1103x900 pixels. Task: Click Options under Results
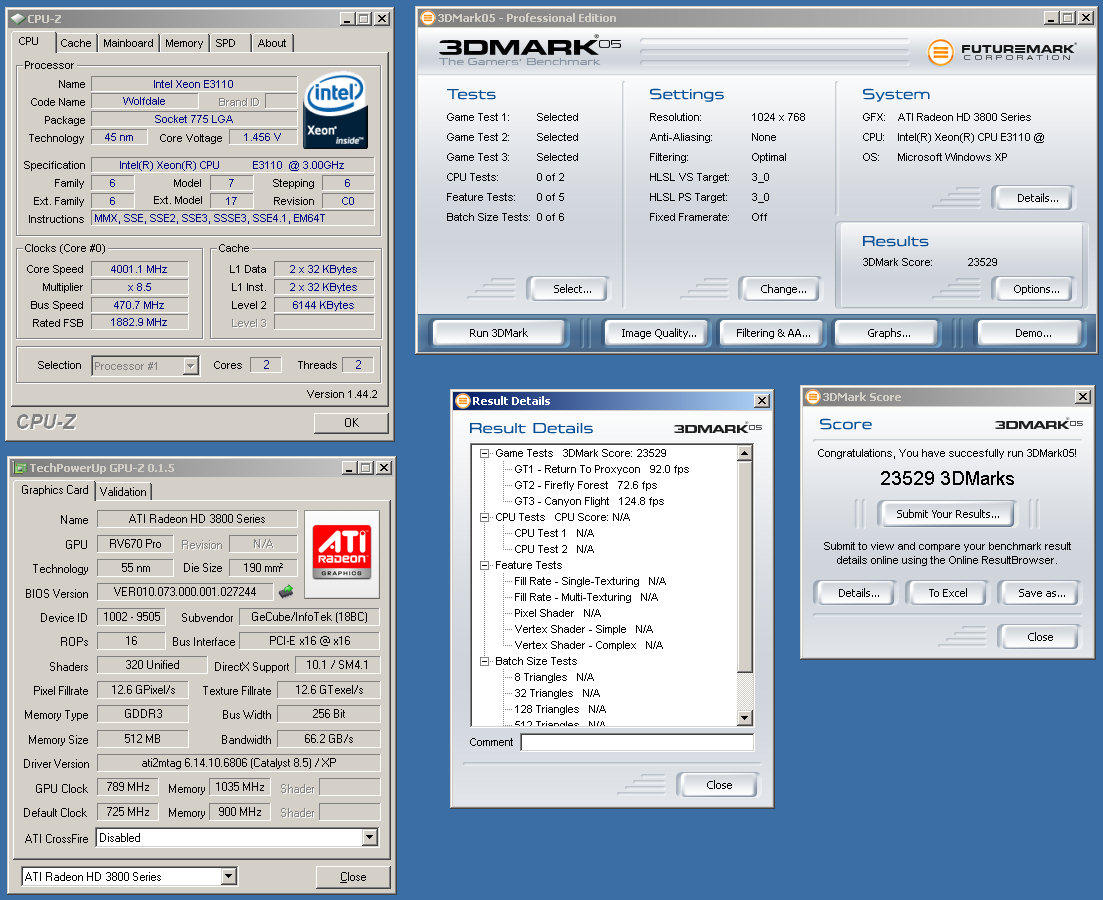(x=1035, y=289)
